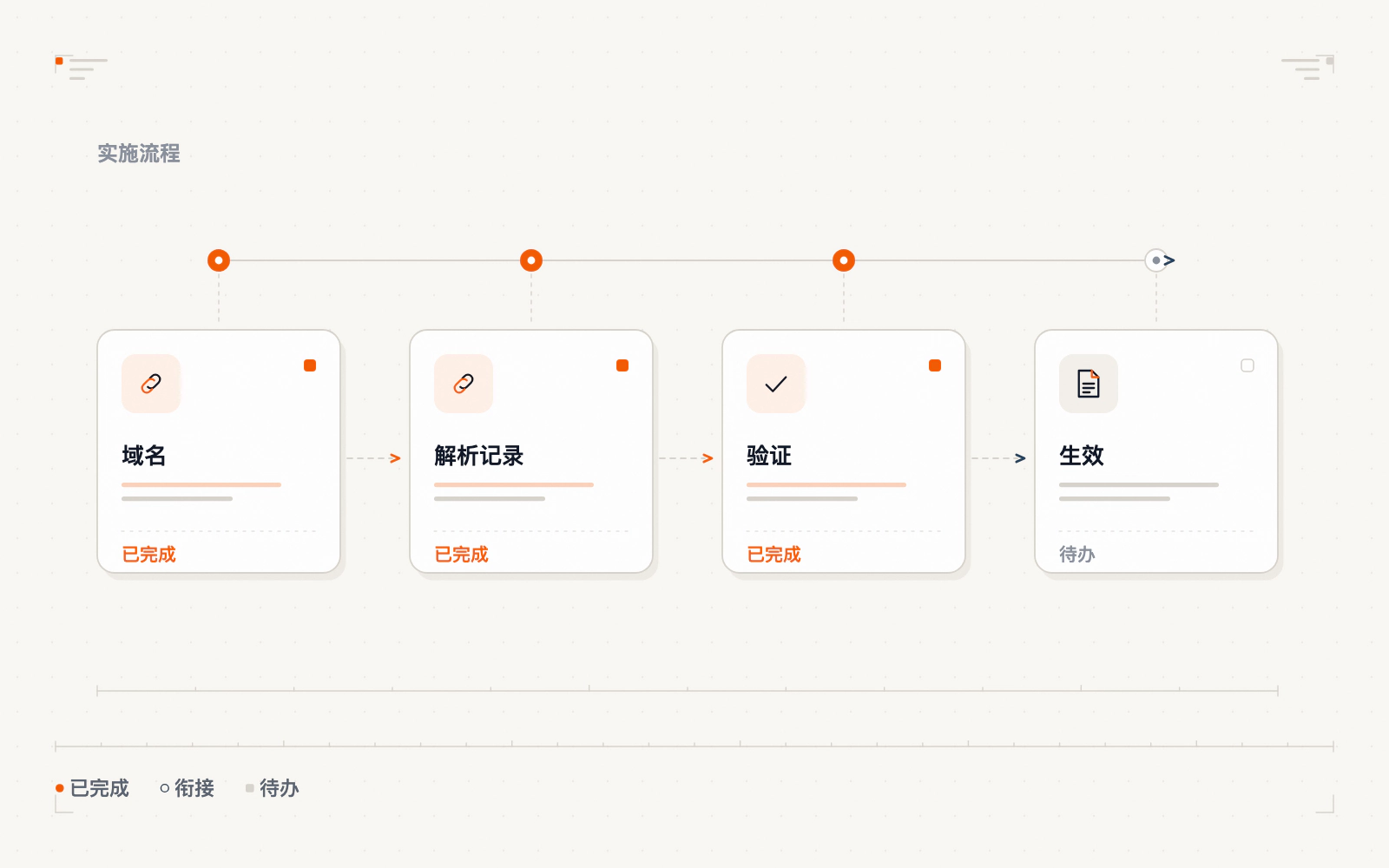1389x868 pixels.
Task: Click the 验证 card title
Action: (769, 456)
